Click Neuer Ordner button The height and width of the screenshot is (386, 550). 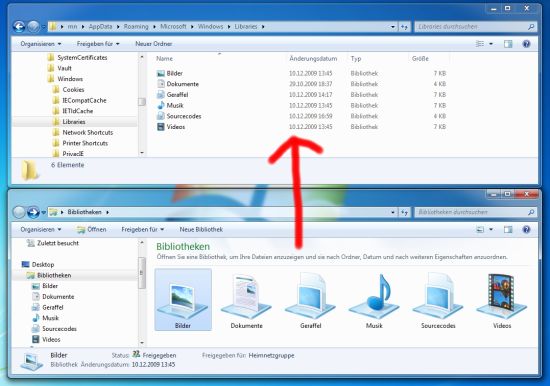click(154, 44)
